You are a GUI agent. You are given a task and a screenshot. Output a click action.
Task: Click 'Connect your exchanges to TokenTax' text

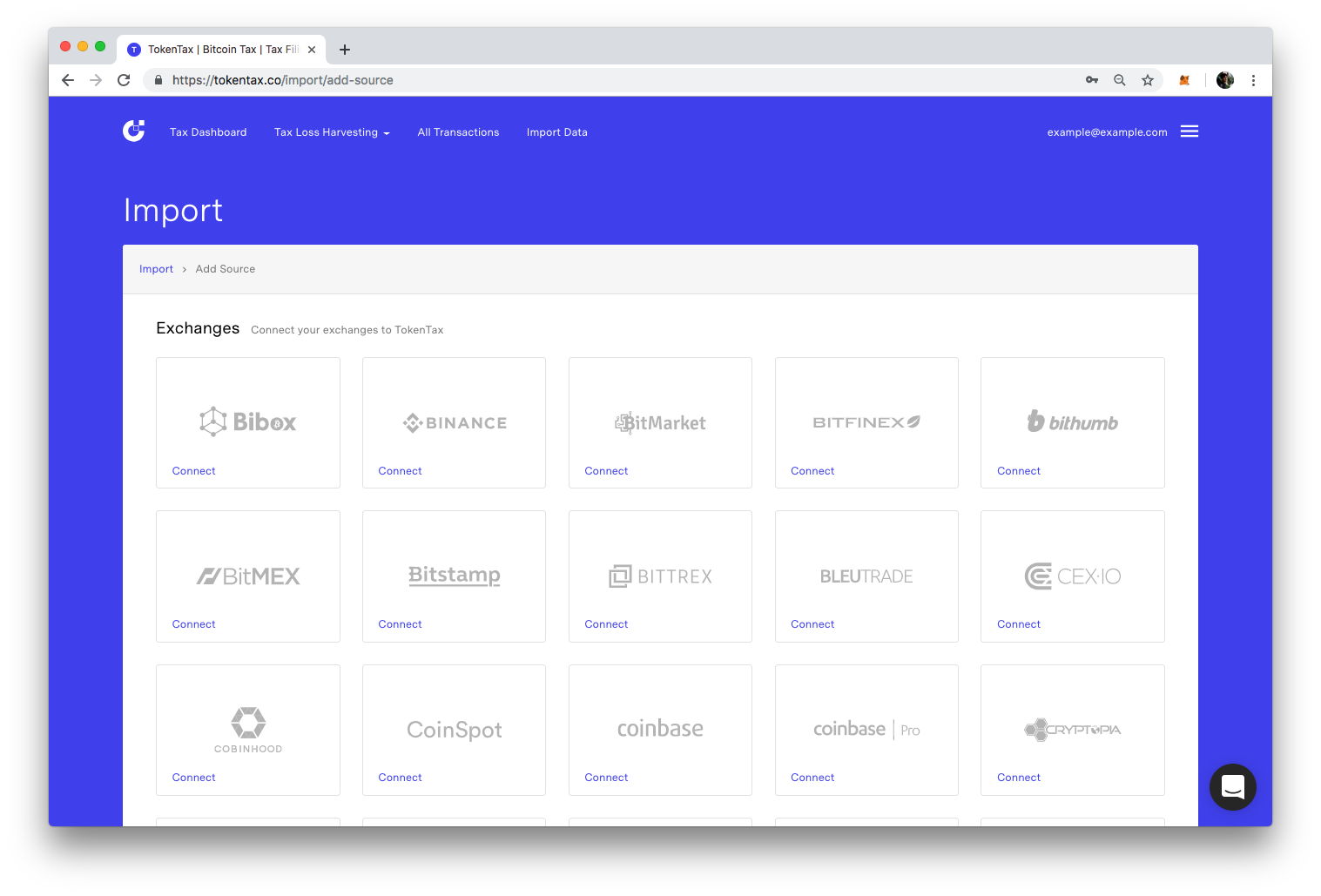coord(347,330)
